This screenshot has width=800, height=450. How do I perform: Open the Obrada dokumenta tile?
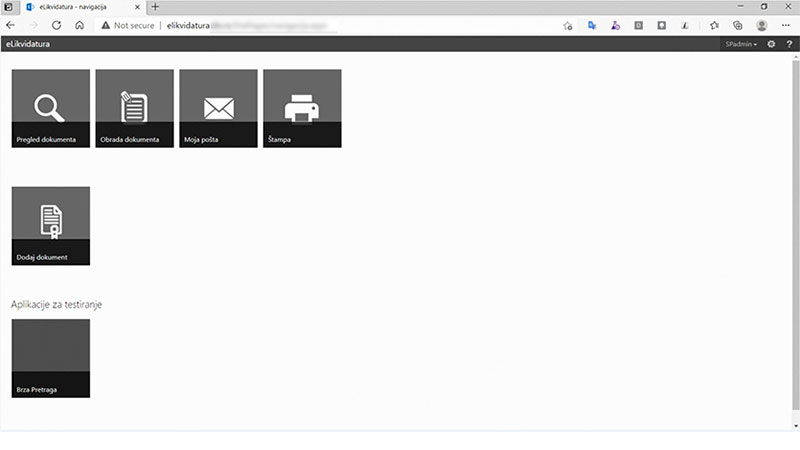tap(134, 108)
